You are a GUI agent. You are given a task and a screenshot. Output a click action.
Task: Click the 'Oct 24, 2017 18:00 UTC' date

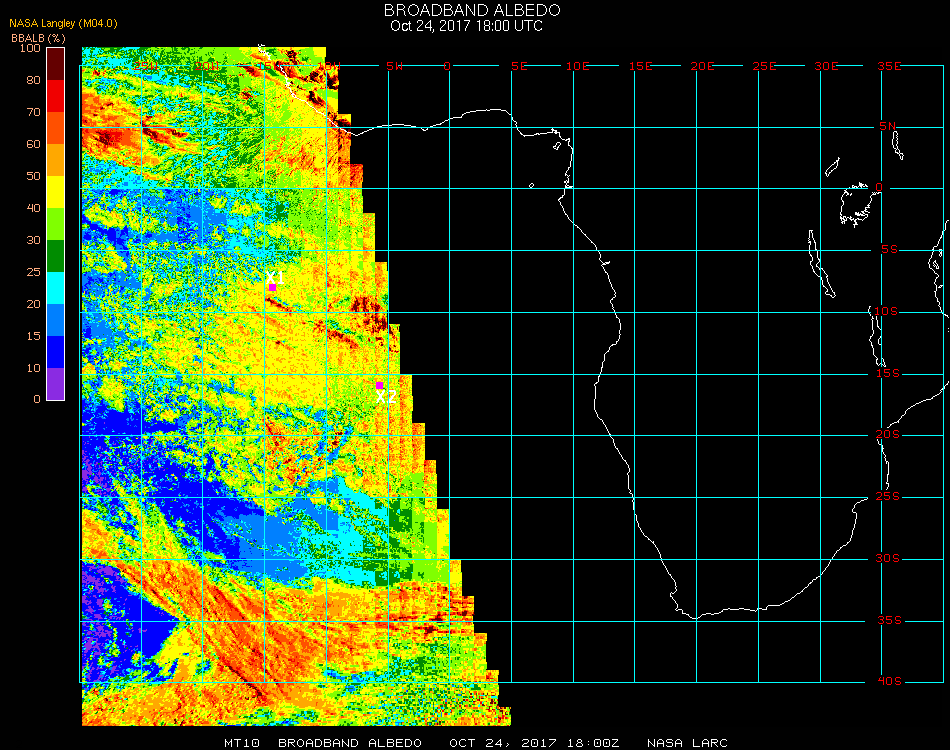click(x=467, y=26)
